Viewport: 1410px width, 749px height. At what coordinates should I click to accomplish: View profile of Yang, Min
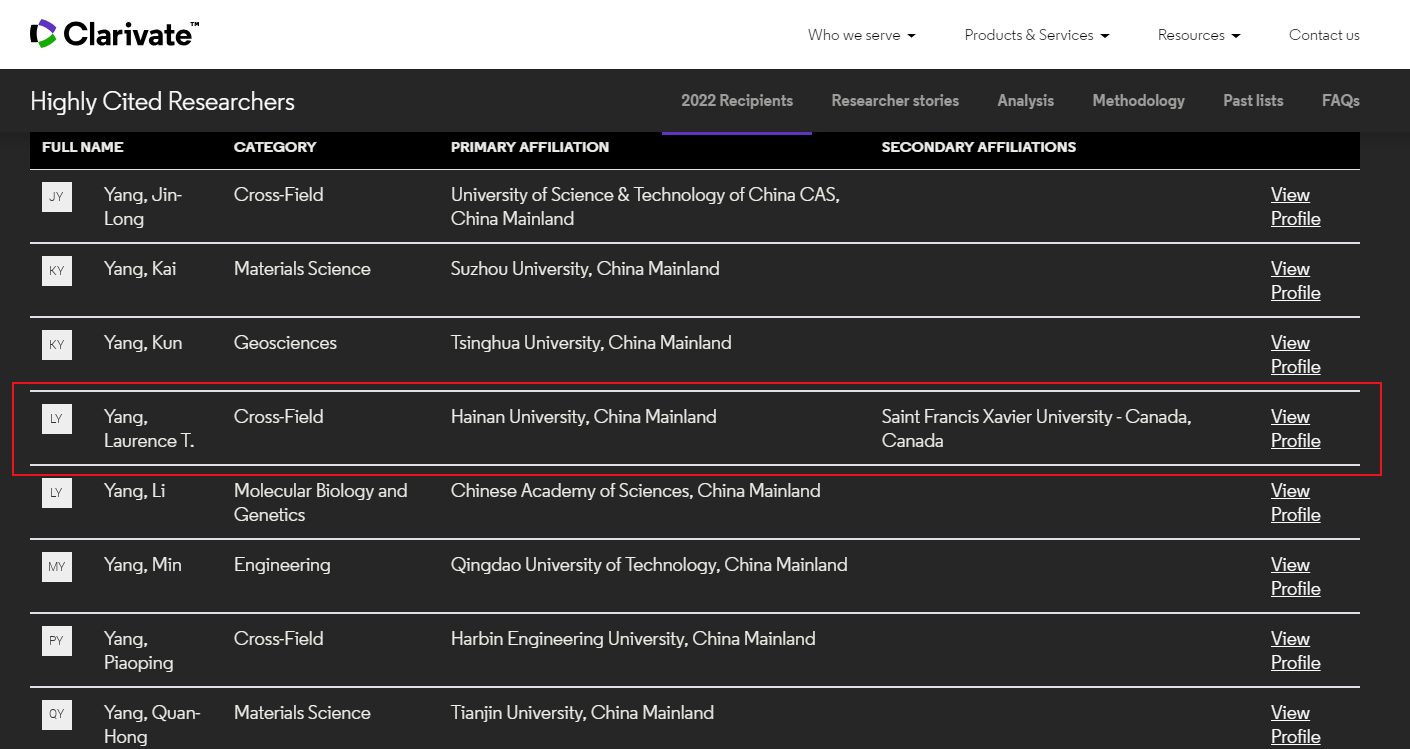[x=1295, y=577]
